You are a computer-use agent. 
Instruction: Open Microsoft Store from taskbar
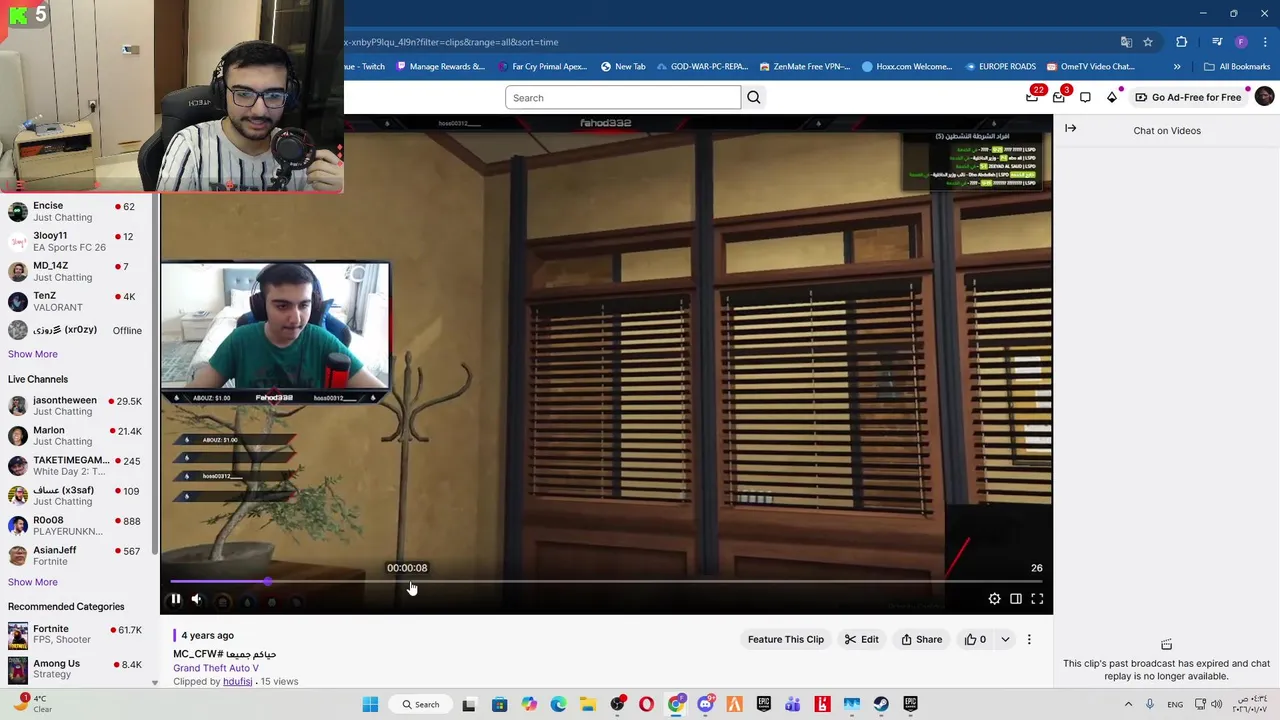[x=499, y=704]
